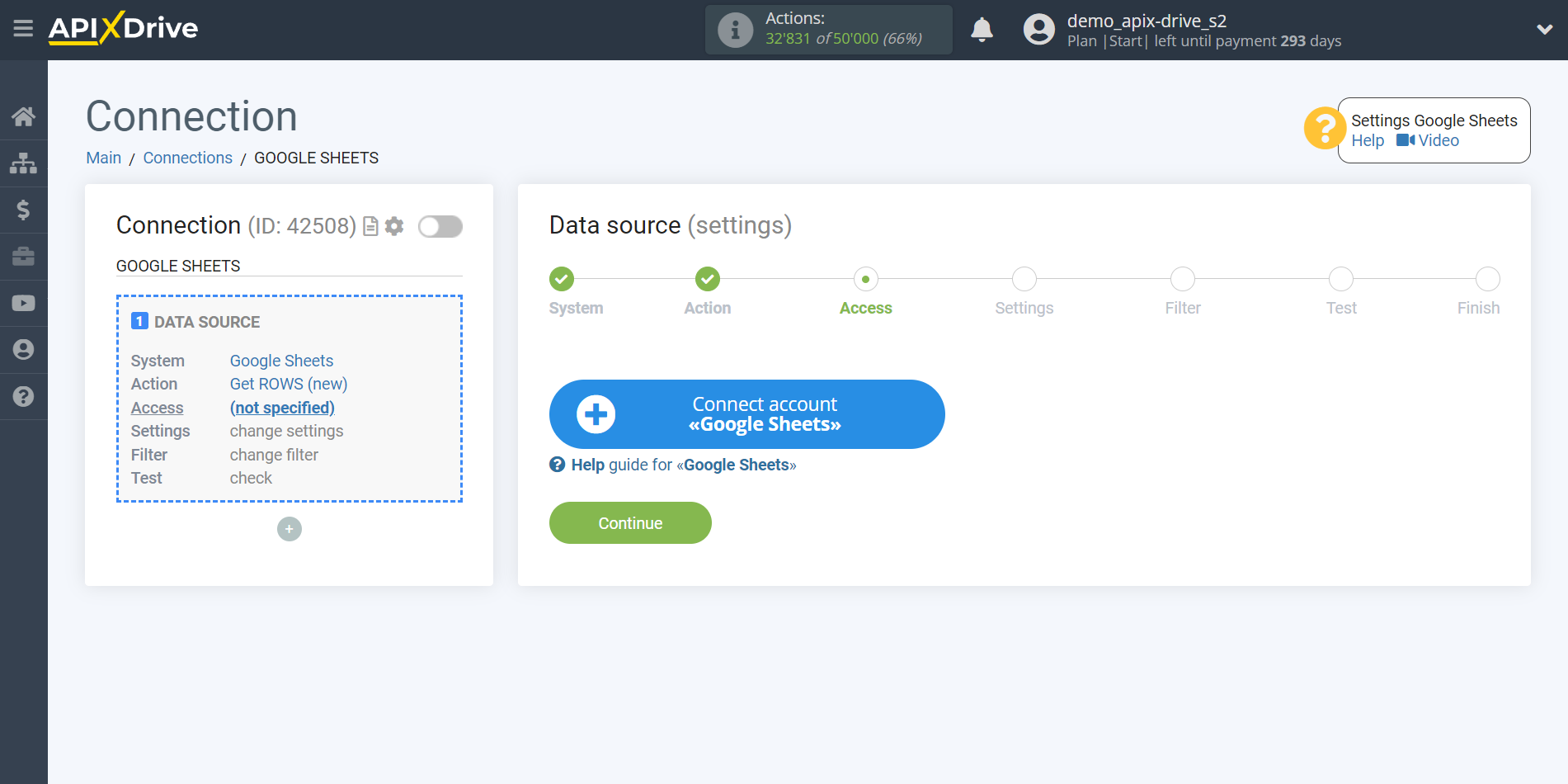1568x784 pixels.
Task: Open the billing dollar icon in sidebar
Action: click(23, 210)
